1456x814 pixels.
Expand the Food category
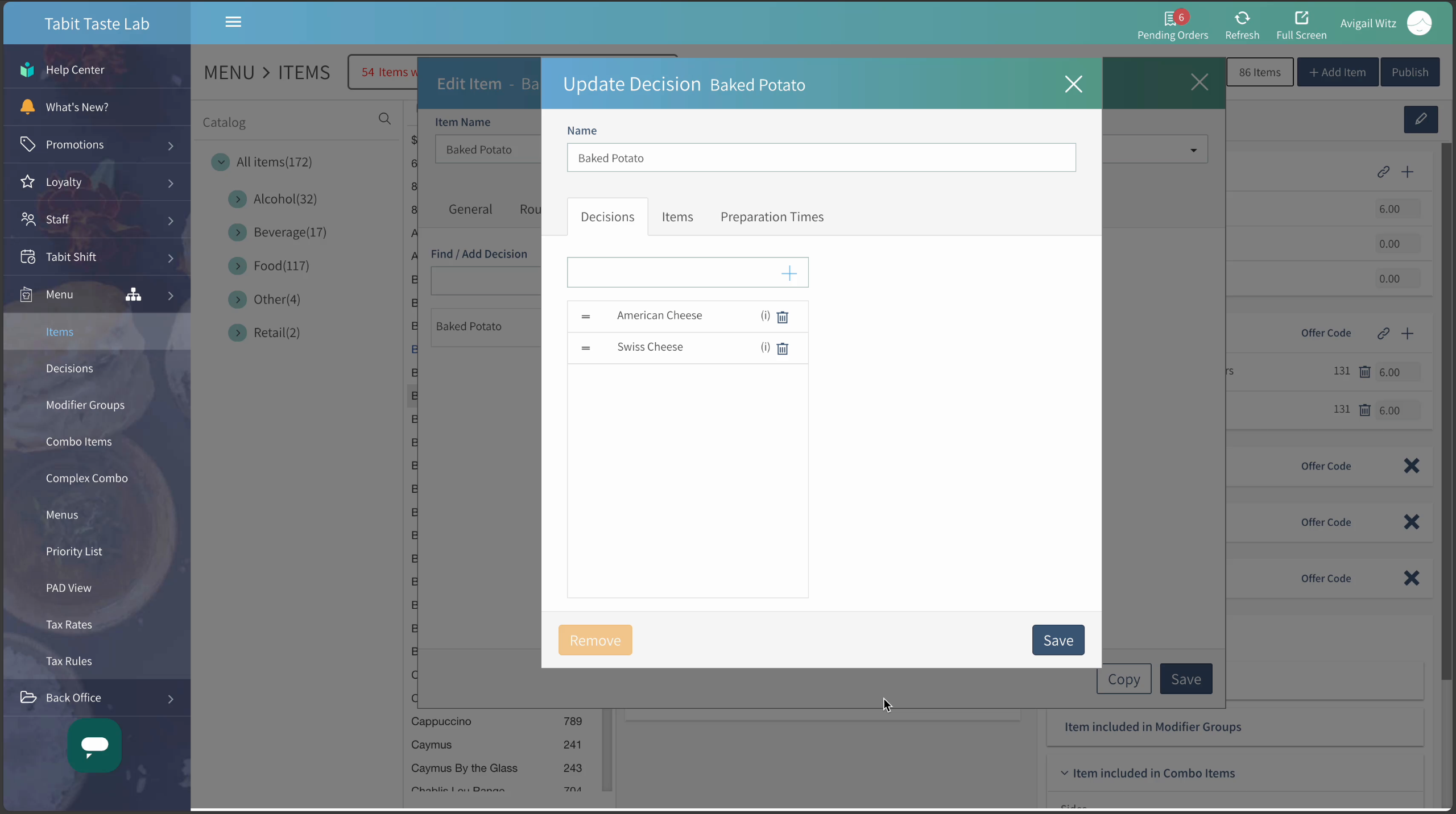point(237,266)
